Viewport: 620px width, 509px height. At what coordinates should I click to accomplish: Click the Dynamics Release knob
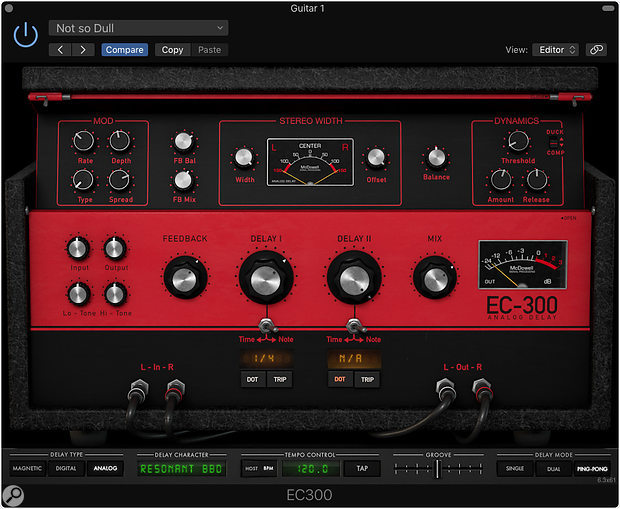pos(537,180)
